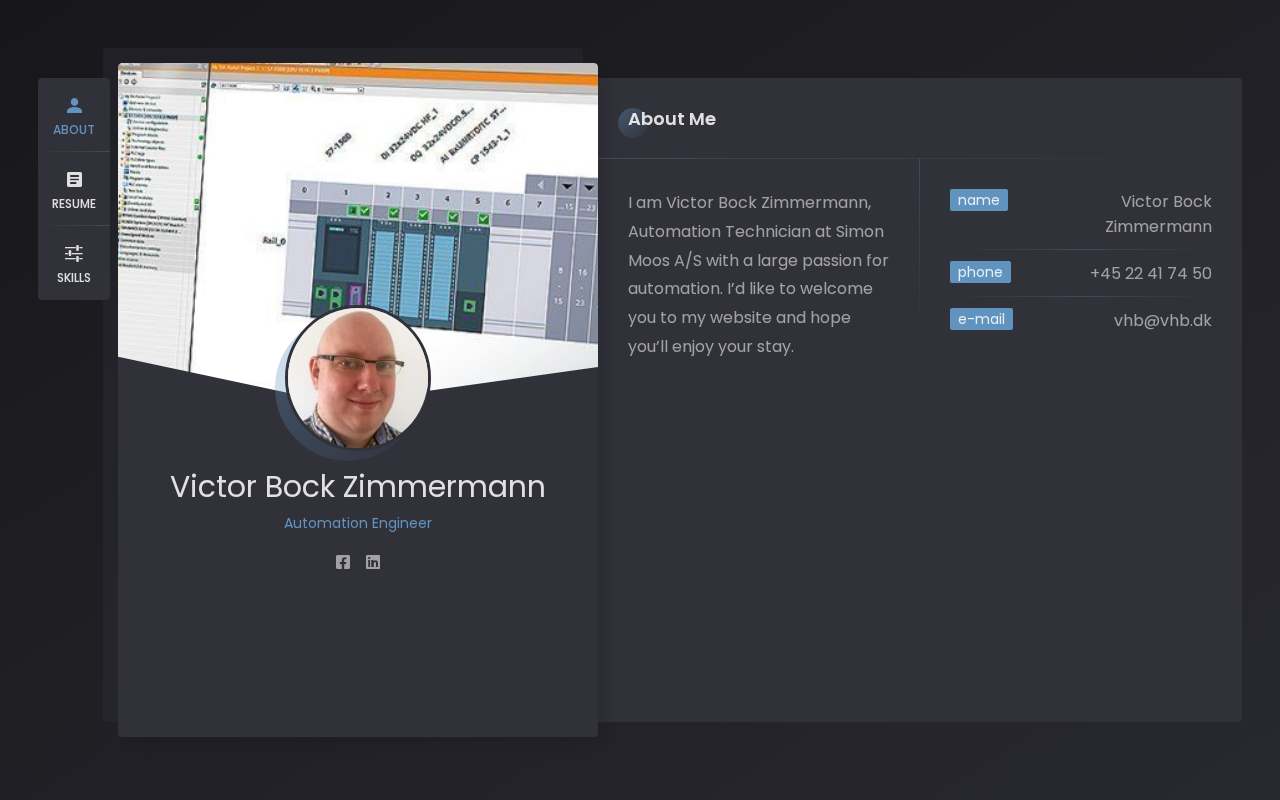
Task: Click the phone number +45 22 41 74 50
Action: point(1150,274)
